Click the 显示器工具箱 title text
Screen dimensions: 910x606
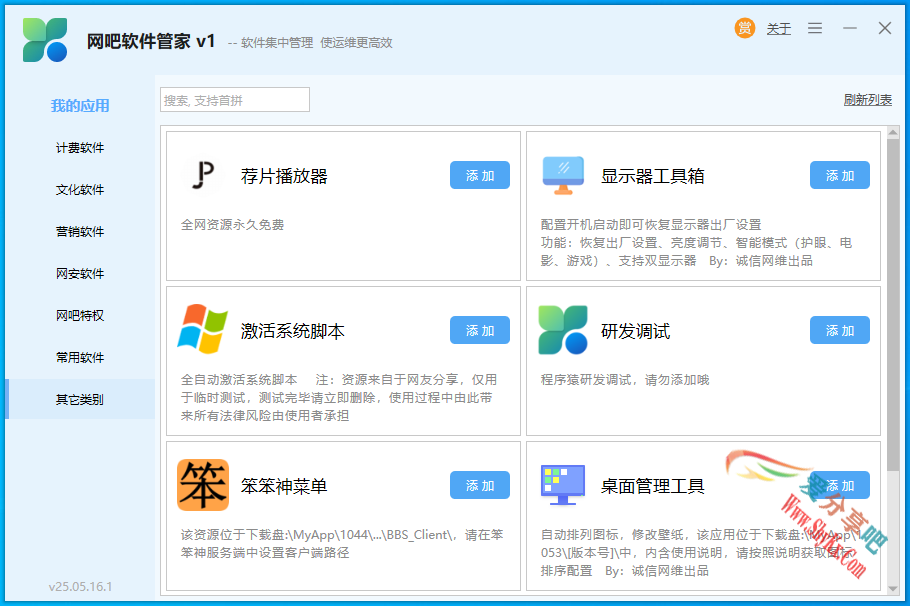click(x=653, y=176)
